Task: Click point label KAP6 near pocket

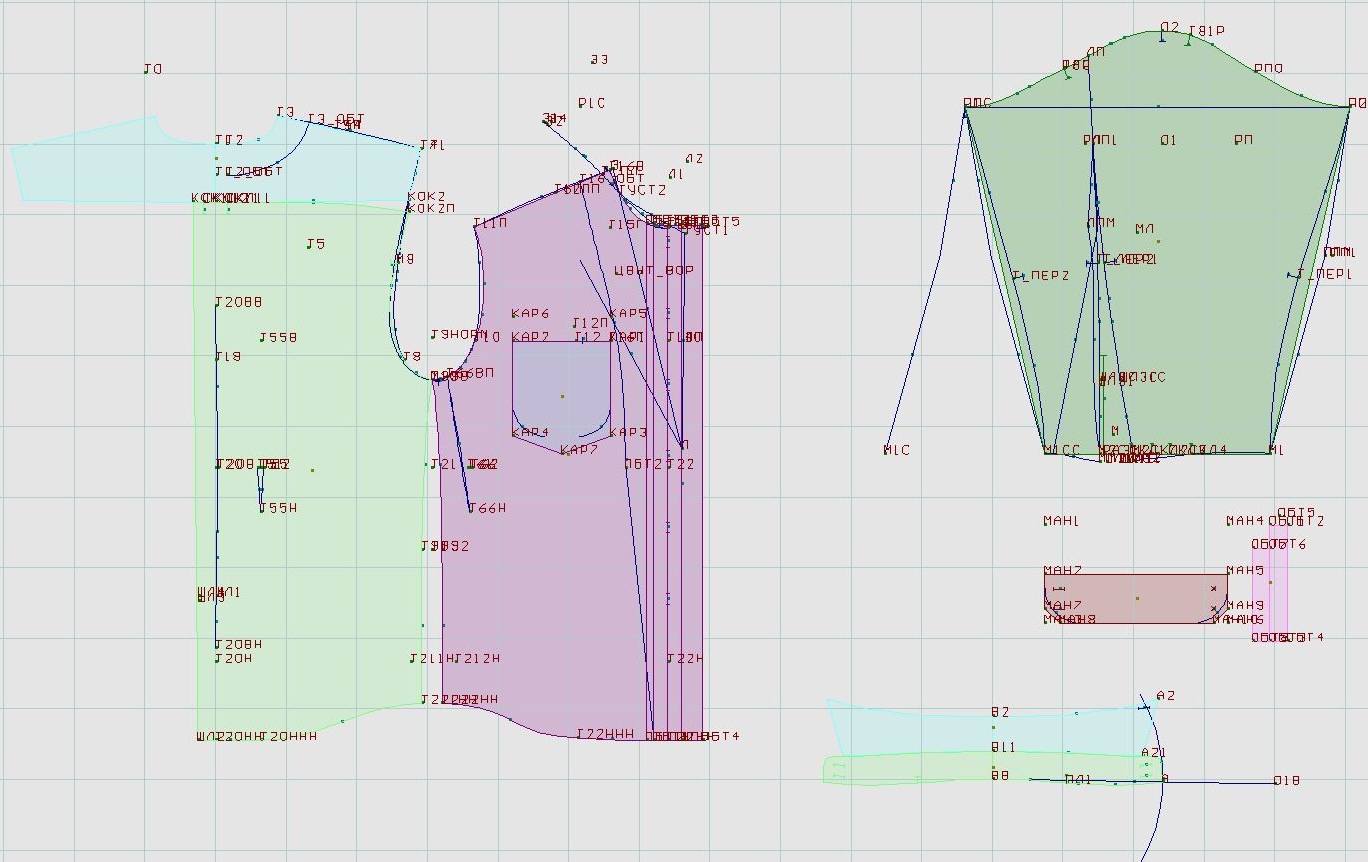Action: click(x=530, y=314)
